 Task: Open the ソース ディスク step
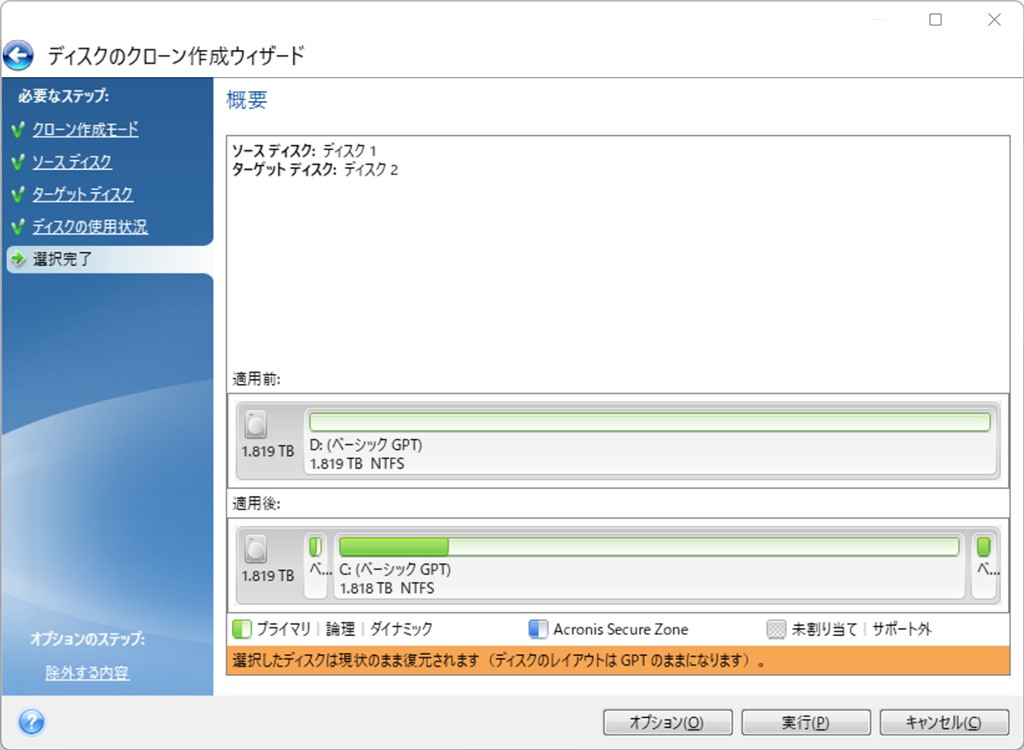click(x=72, y=162)
